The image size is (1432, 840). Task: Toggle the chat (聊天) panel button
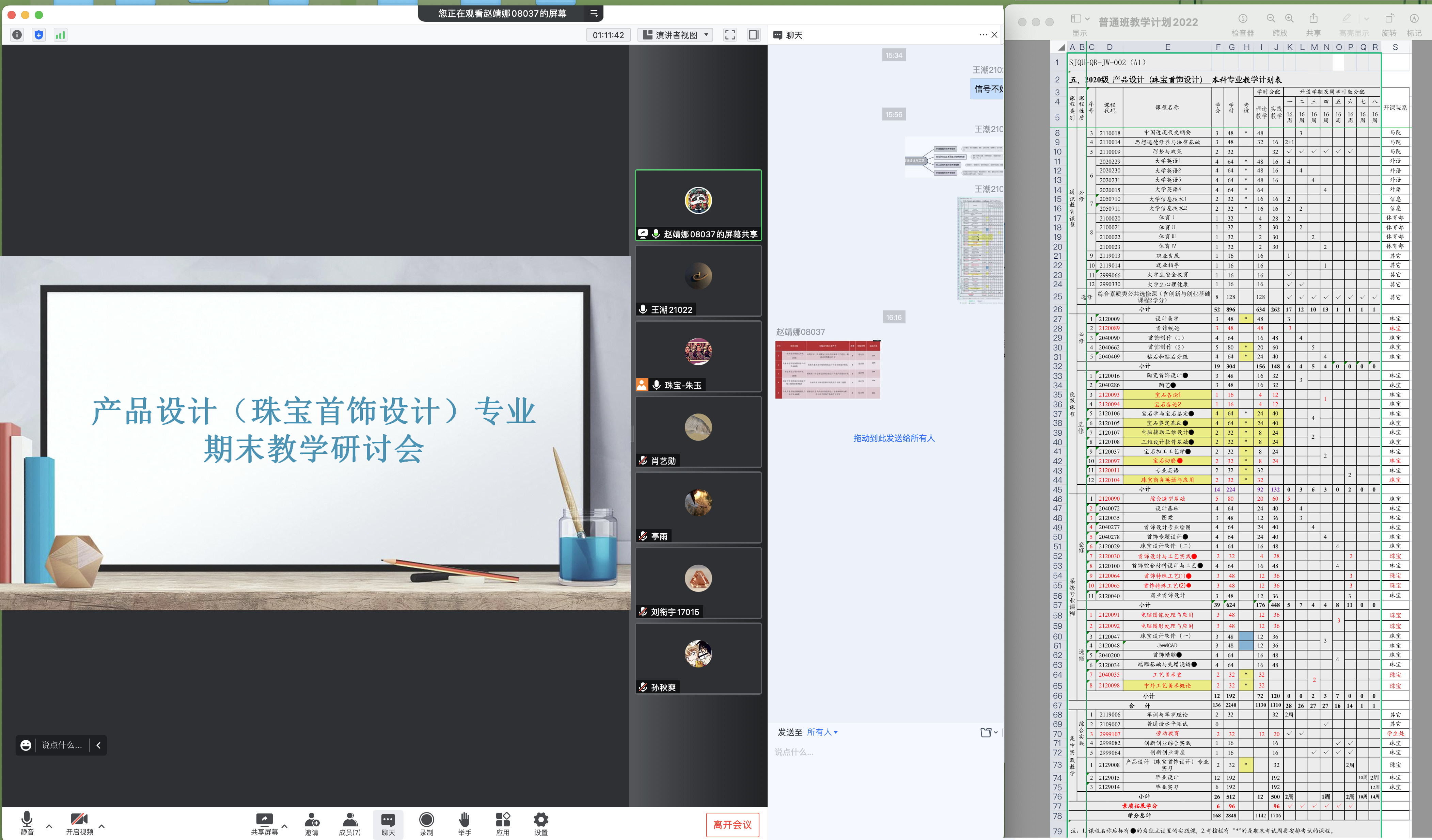click(388, 820)
